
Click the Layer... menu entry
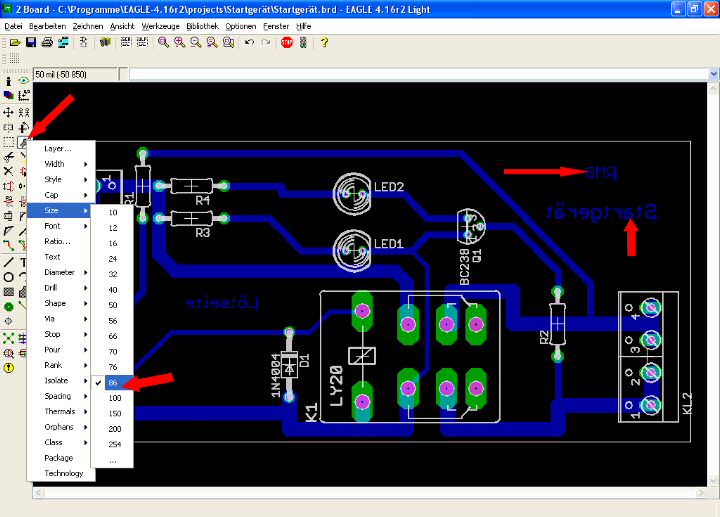click(58, 148)
